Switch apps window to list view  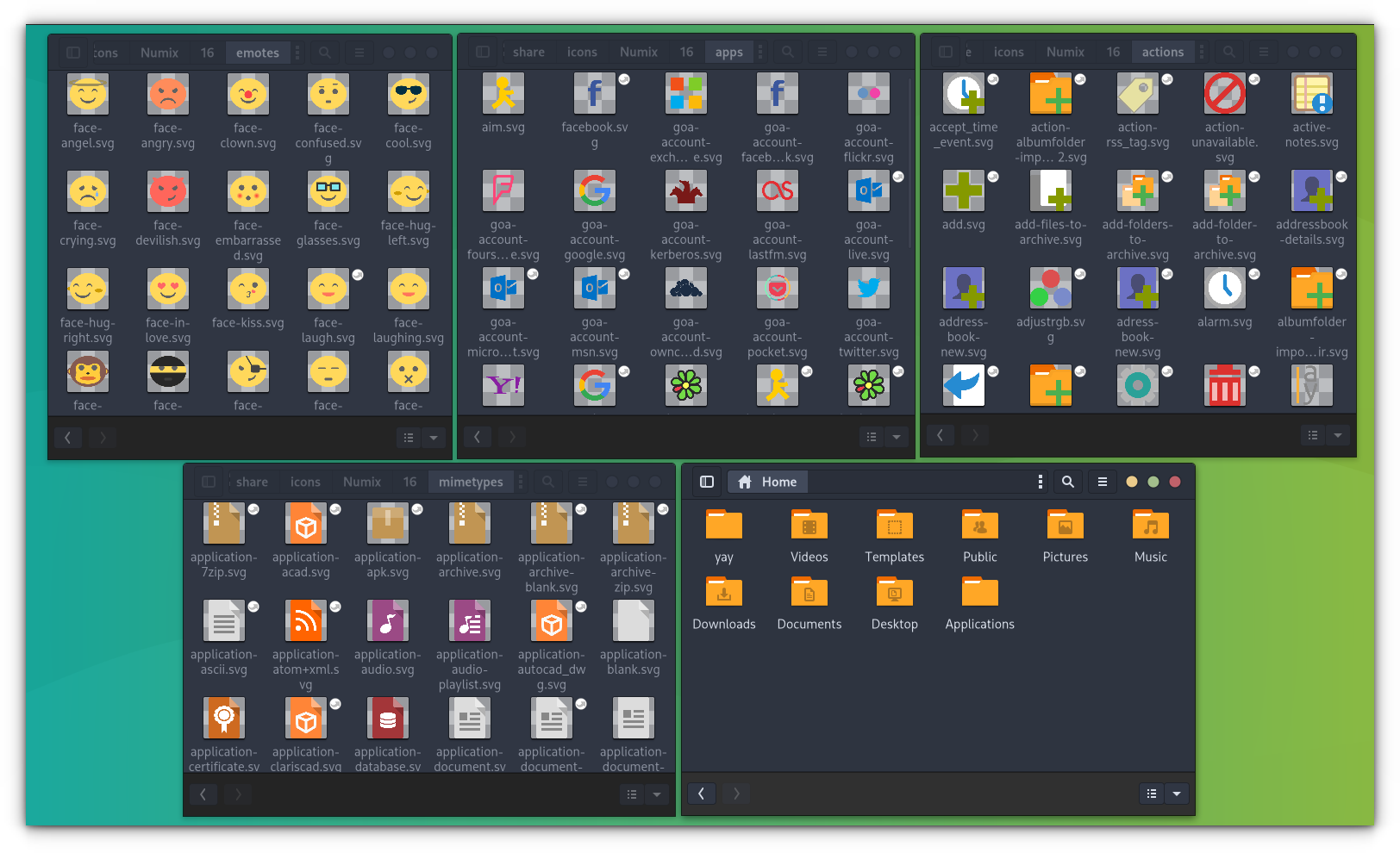tap(872, 437)
